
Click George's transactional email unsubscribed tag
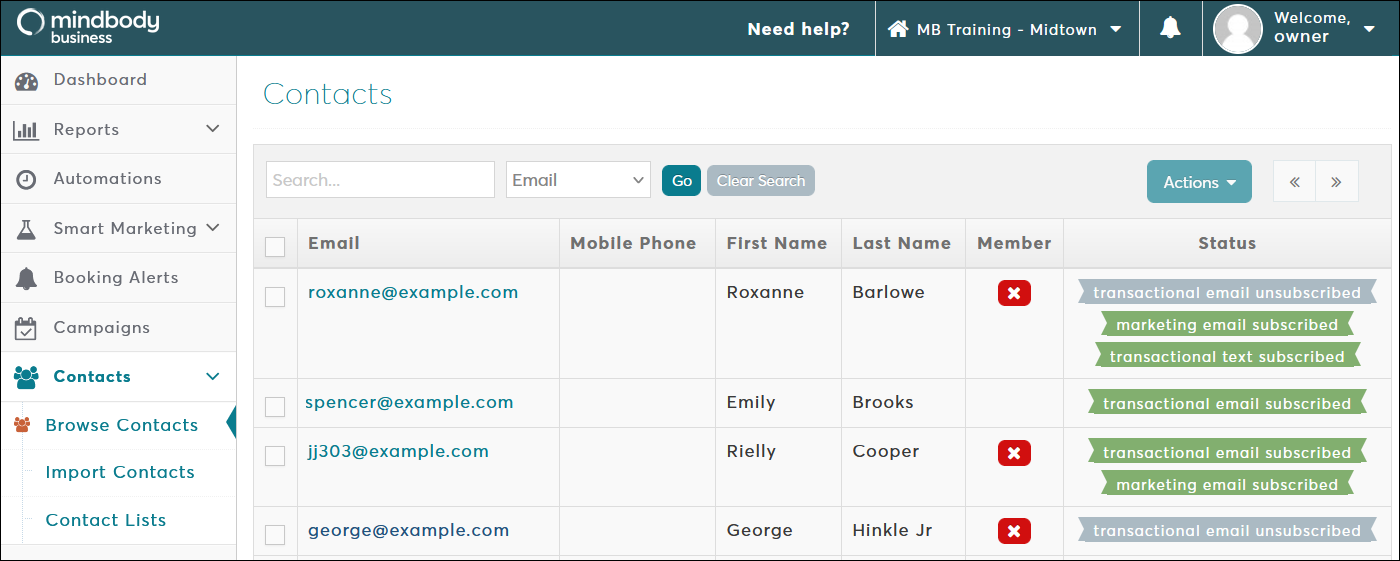pos(1227,530)
